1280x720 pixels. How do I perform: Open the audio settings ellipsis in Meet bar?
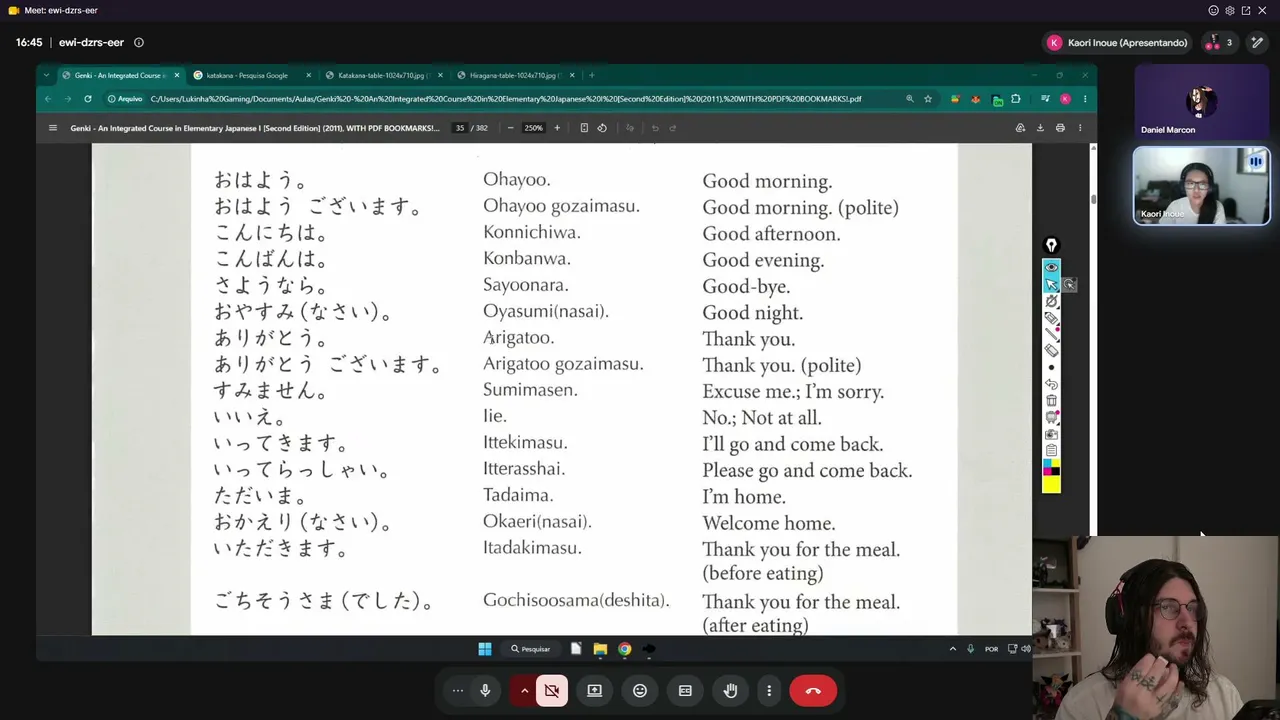(458, 690)
